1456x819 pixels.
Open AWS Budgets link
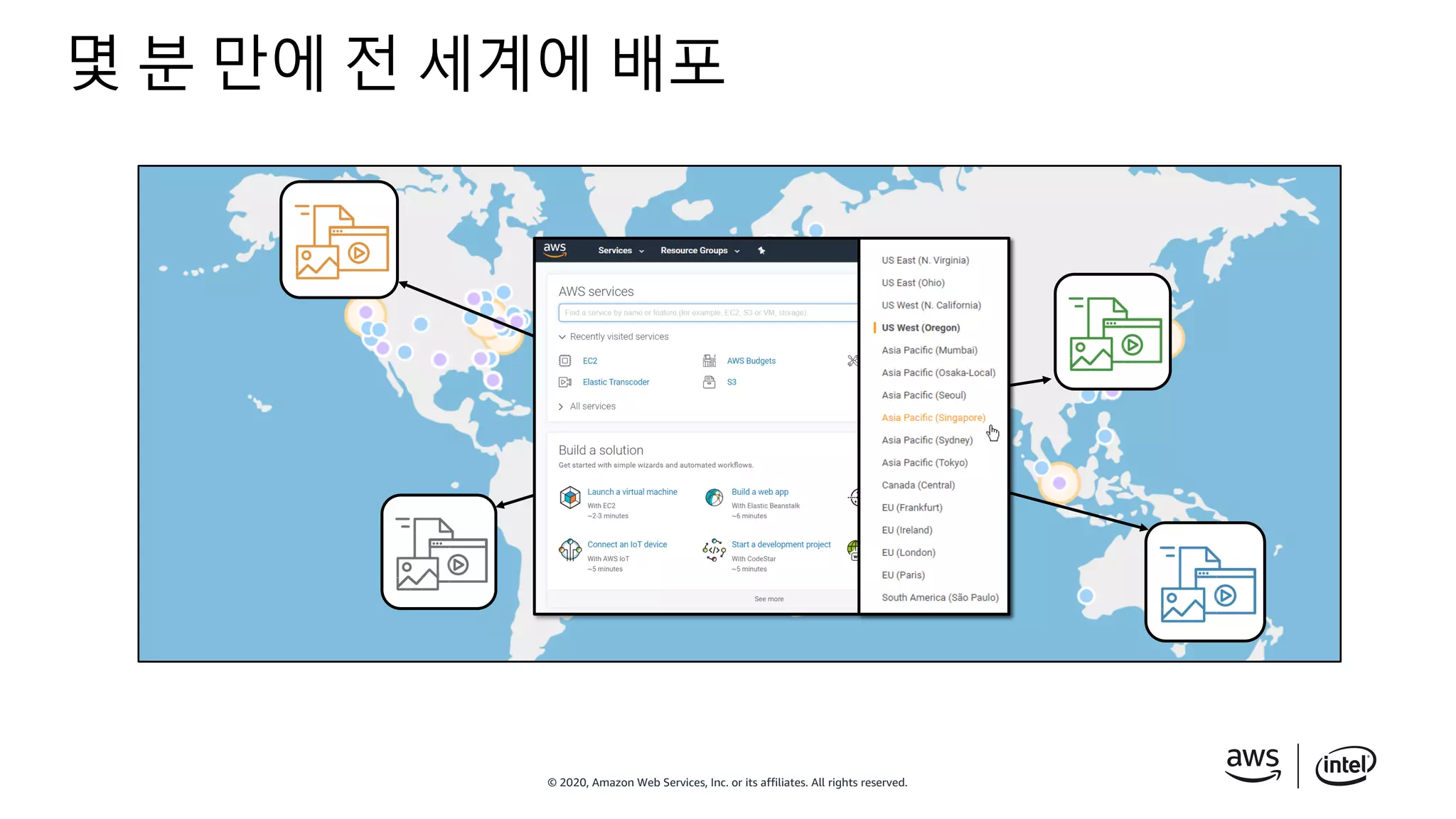751,361
